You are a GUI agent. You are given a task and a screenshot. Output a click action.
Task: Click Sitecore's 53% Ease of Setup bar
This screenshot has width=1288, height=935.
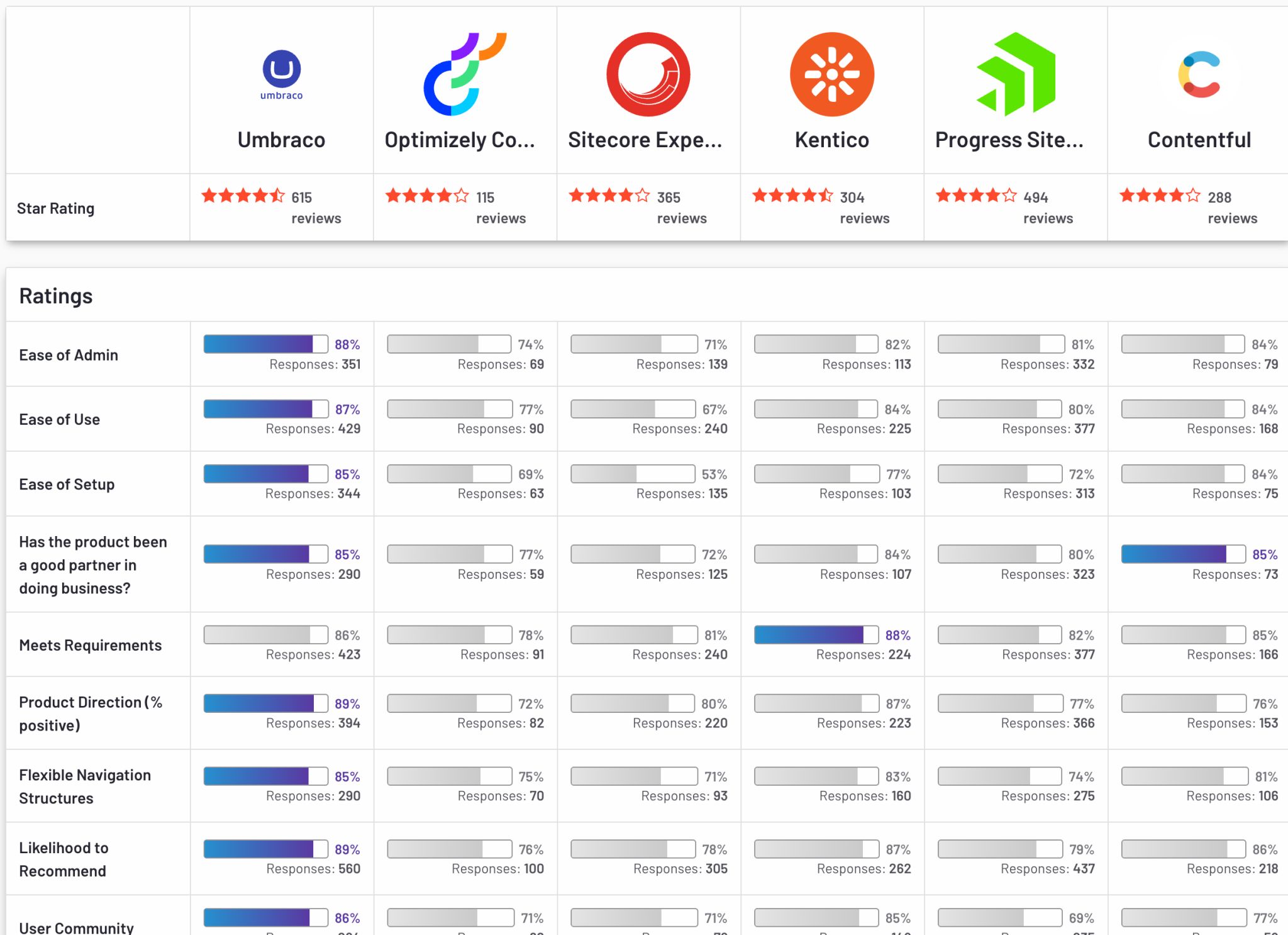pos(633,474)
